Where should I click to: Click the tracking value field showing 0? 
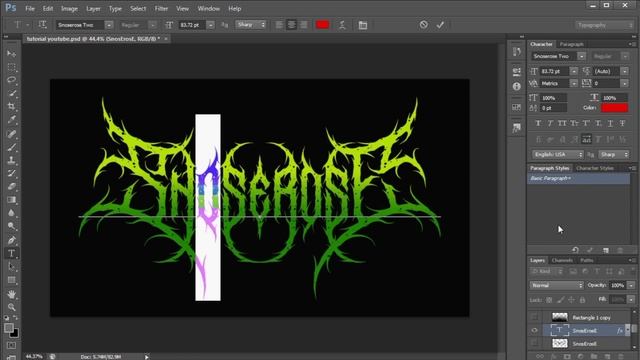(x=607, y=83)
